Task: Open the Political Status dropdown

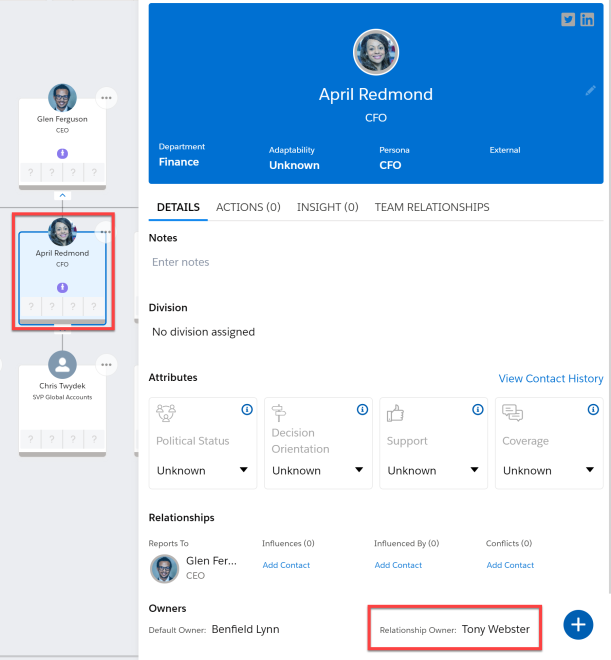Action: pyautogui.click(x=202, y=470)
